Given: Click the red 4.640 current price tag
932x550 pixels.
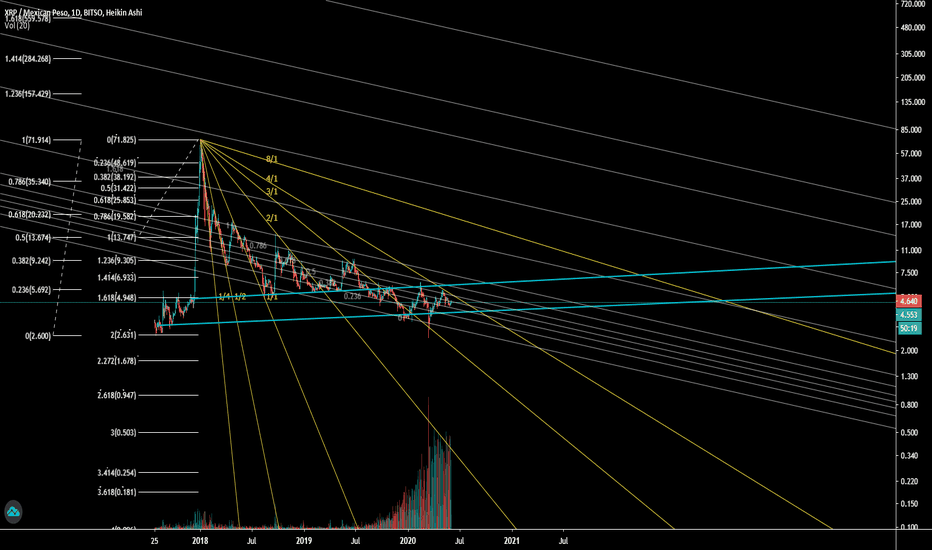Looking at the screenshot, I should tap(909, 302).
